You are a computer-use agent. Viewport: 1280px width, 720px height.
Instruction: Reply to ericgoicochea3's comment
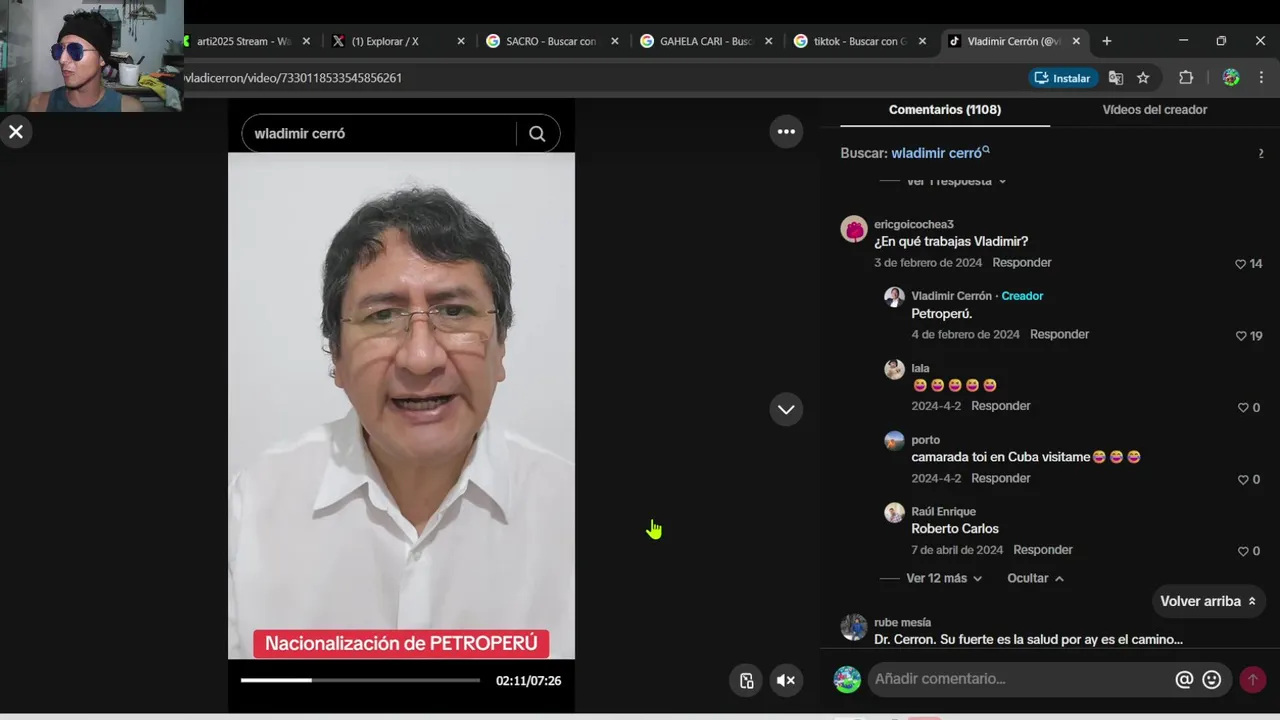pyautogui.click(x=1022, y=263)
